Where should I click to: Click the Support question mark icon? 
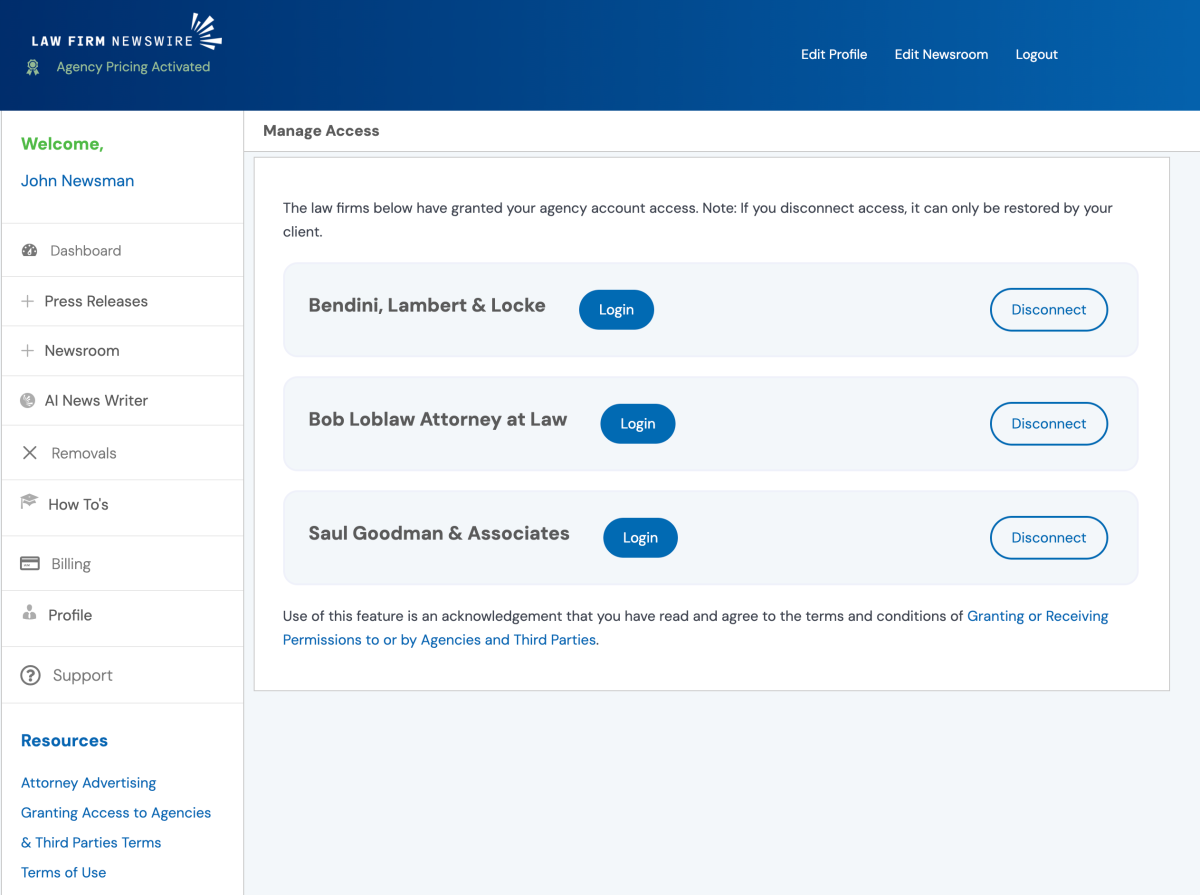tap(30, 676)
